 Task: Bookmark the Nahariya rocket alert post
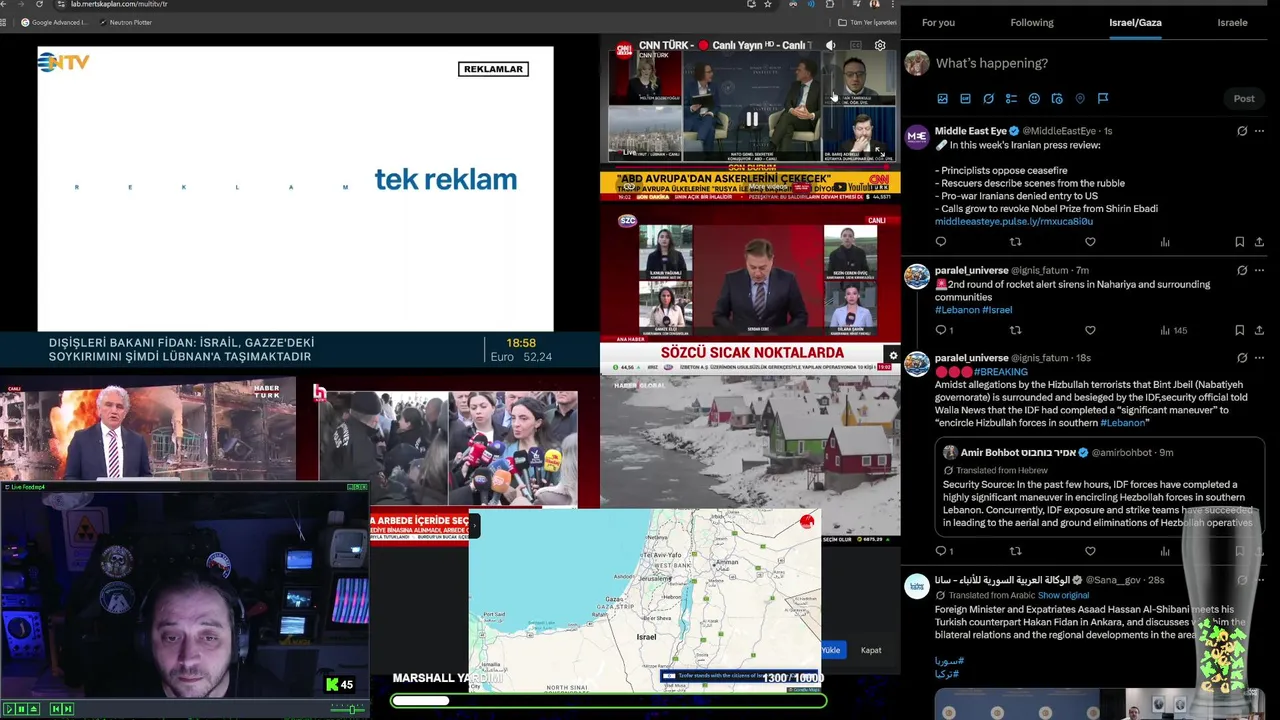1240,330
